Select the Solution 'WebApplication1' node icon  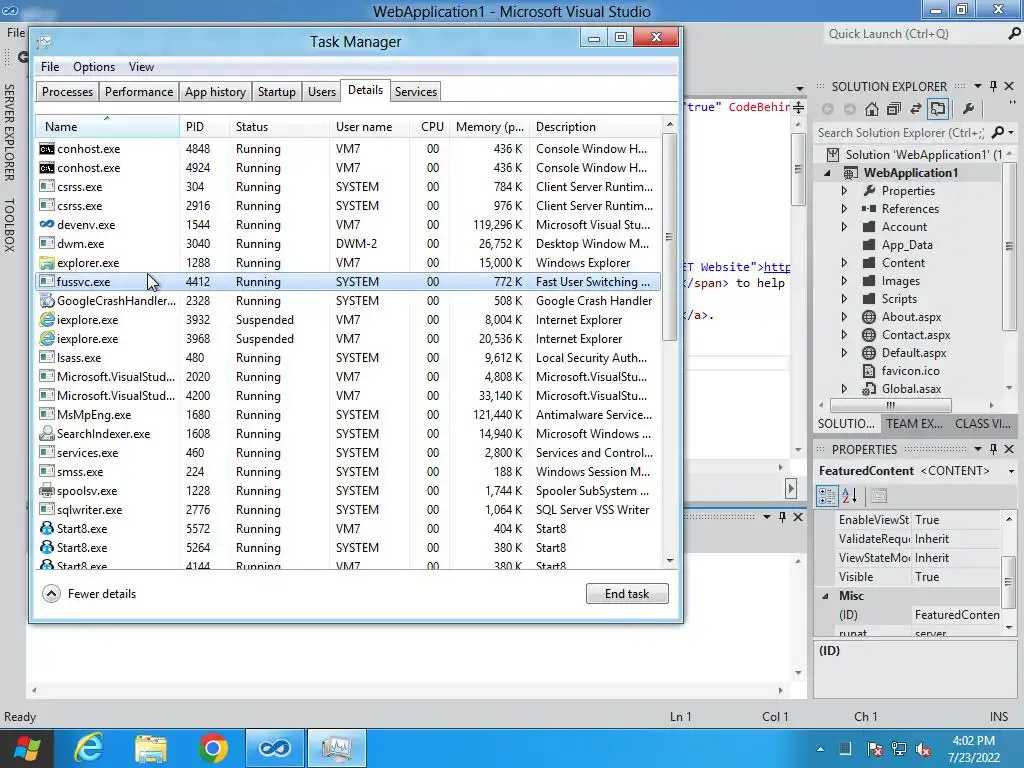(x=833, y=155)
